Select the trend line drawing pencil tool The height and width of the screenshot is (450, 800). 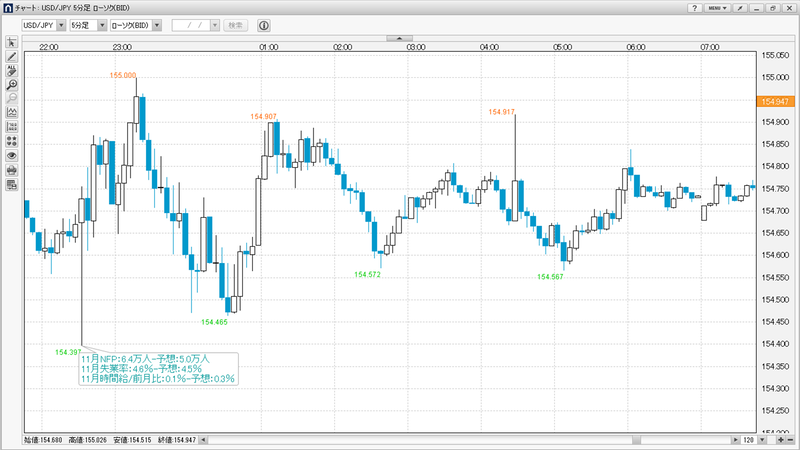tap(11, 57)
